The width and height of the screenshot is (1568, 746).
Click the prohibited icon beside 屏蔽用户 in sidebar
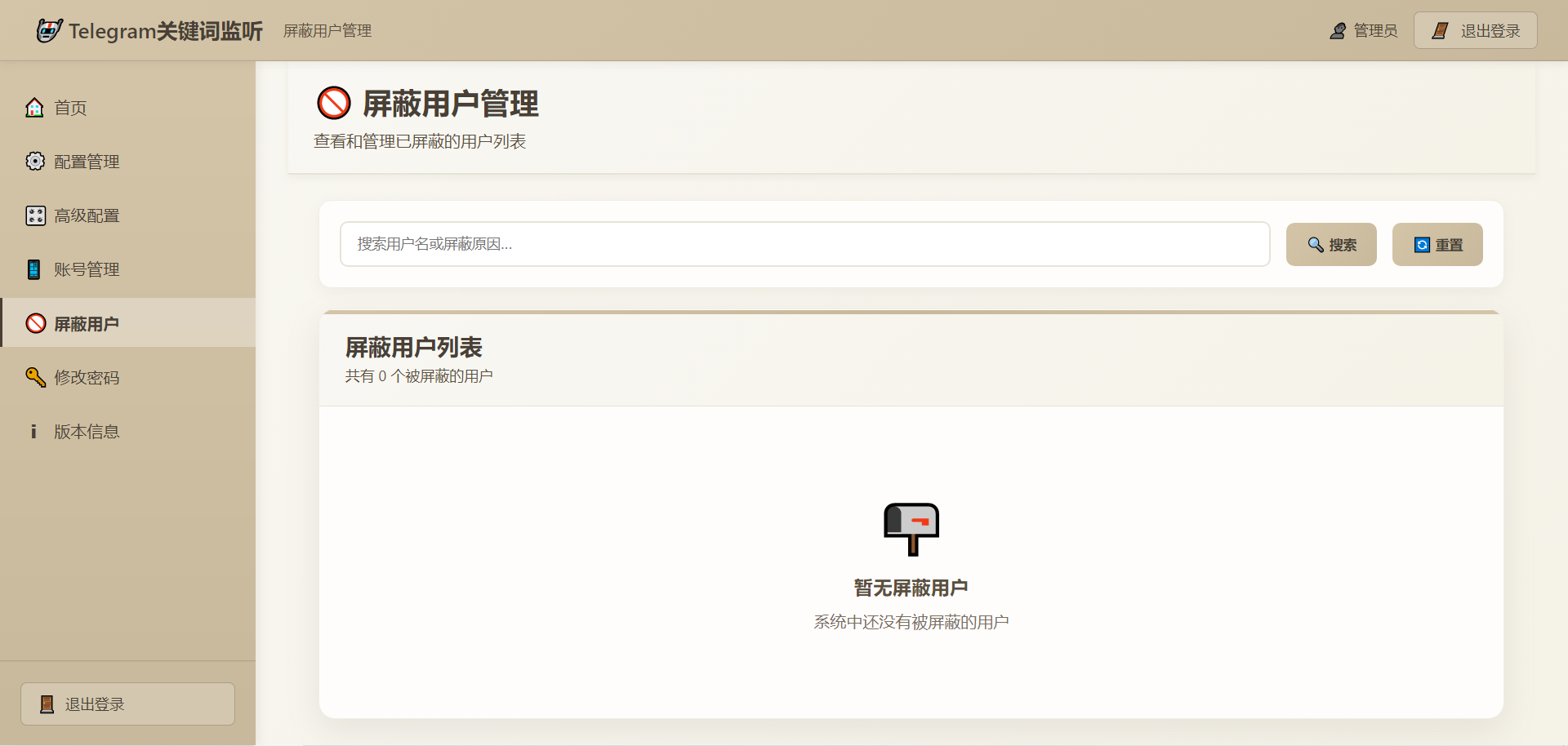[36, 324]
